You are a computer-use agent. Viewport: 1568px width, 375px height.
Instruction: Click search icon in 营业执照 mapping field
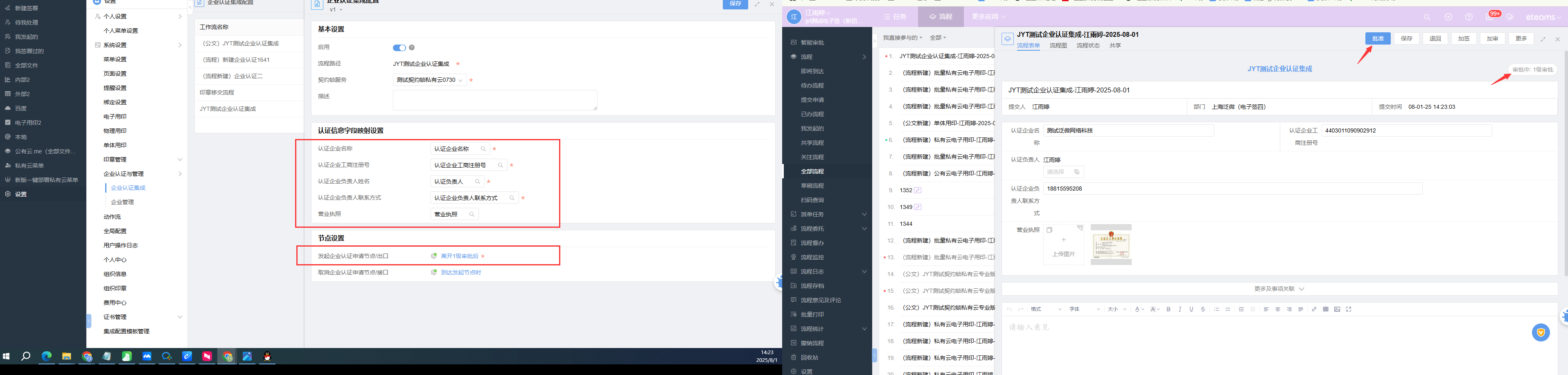(472, 215)
